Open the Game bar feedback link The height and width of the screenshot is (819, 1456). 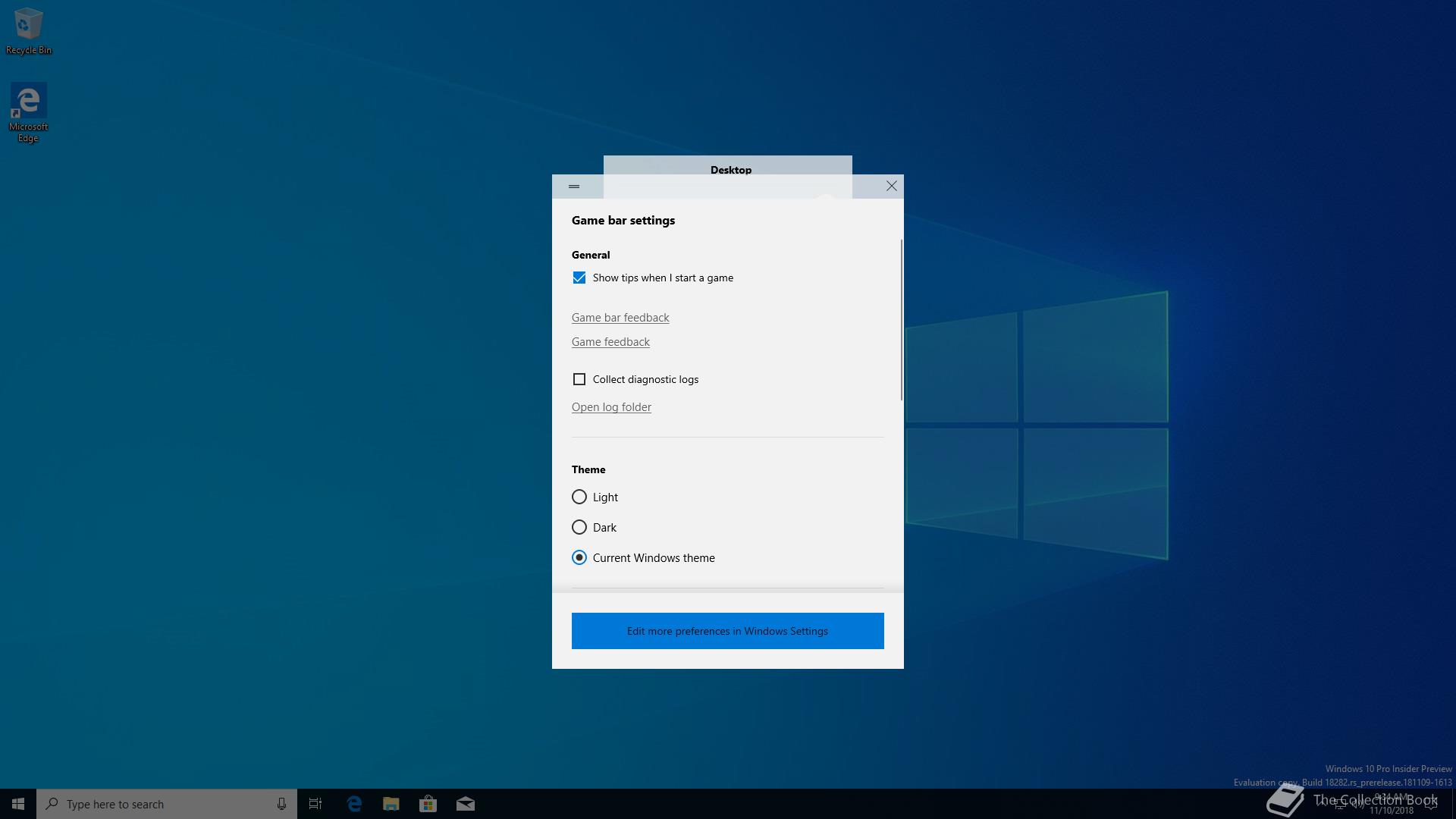tap(620, 318)
